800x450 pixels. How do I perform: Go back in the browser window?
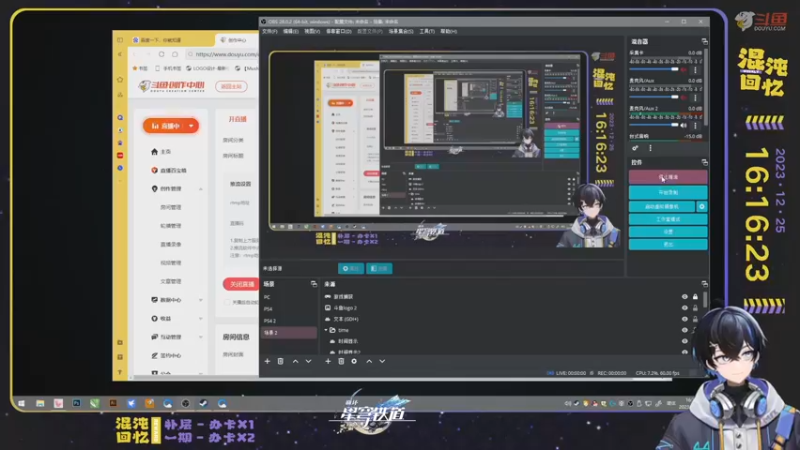(x=134, y=54)
